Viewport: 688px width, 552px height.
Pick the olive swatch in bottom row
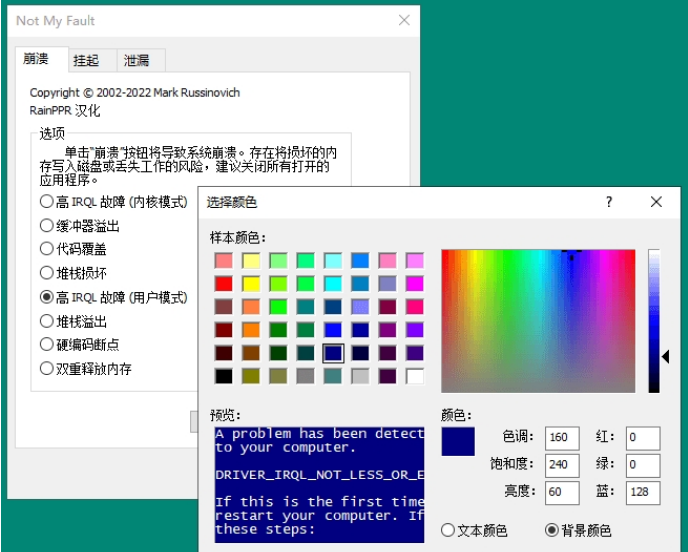coord(251,376)
